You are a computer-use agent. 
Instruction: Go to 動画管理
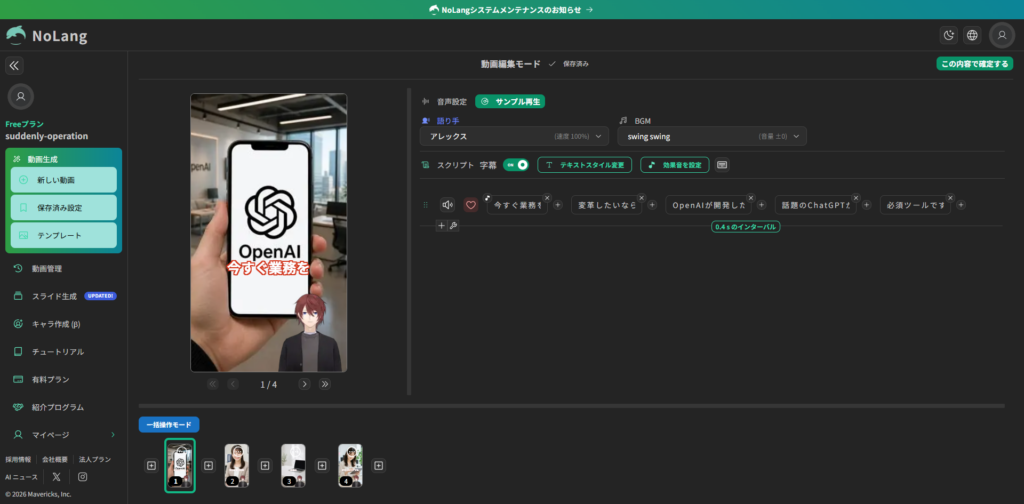click(47, 268)
